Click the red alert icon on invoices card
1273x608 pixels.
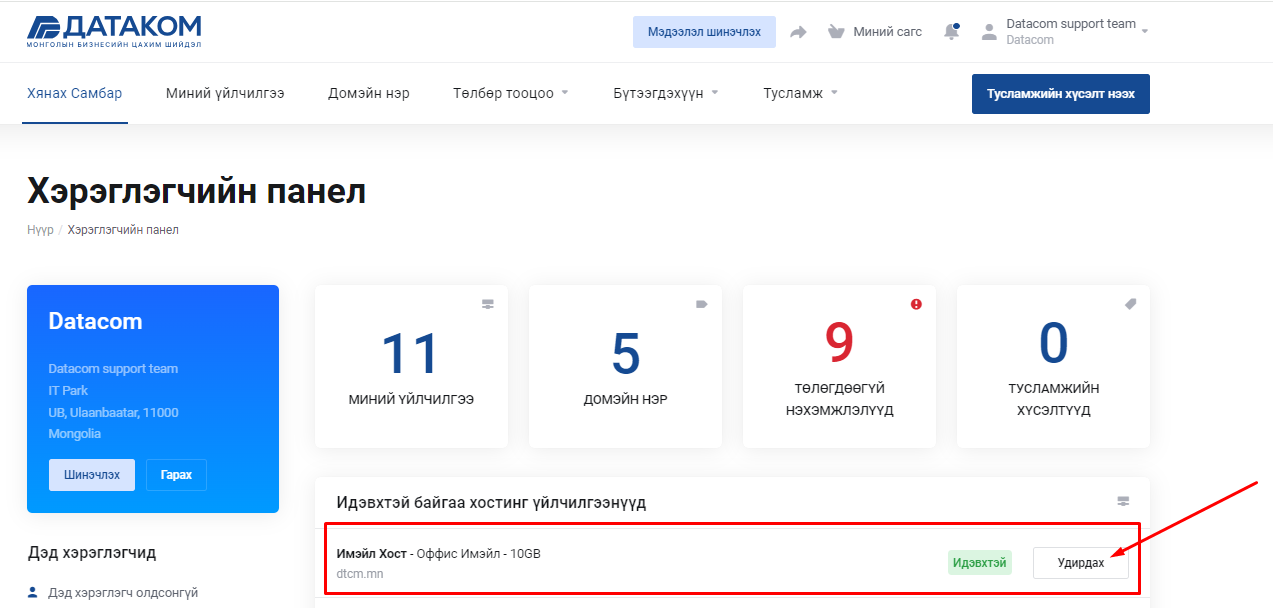(916, 304)
